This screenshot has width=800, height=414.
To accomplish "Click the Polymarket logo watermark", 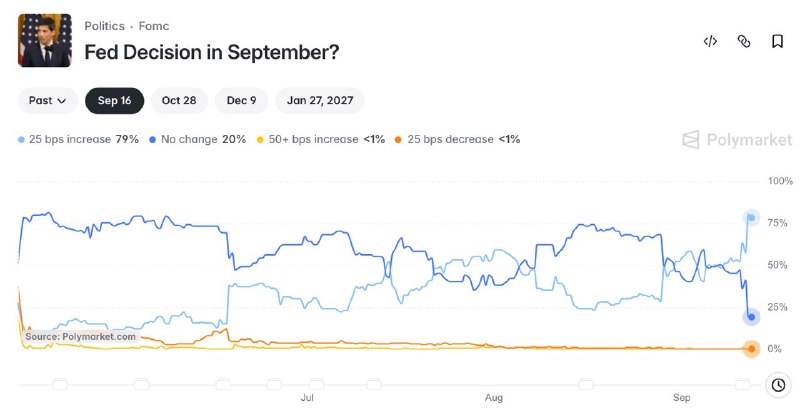I will click(737, 139).
